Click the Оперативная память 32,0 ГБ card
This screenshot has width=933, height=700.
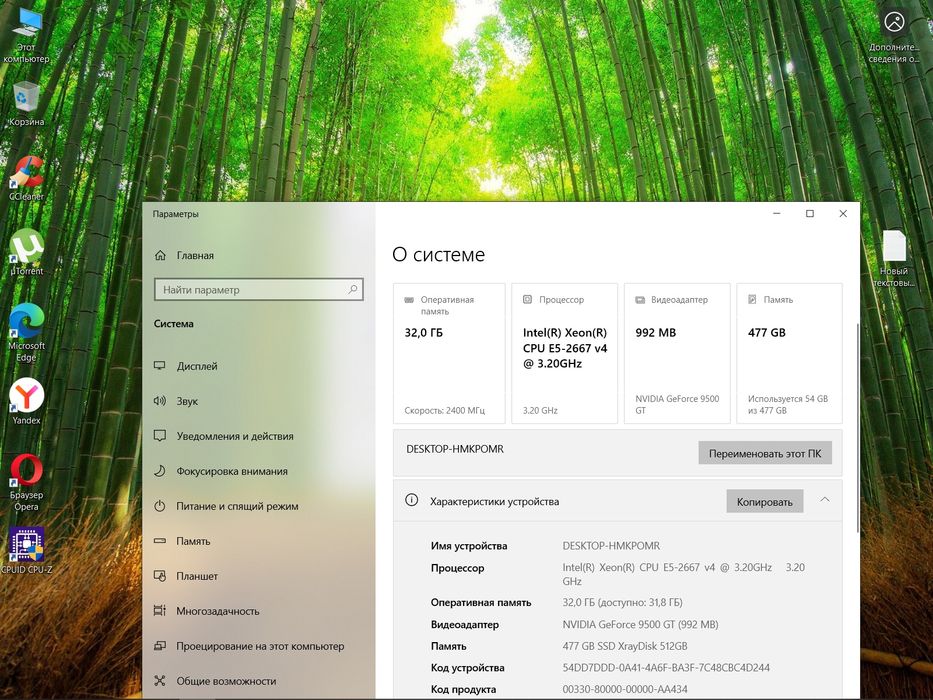(449, 354)
